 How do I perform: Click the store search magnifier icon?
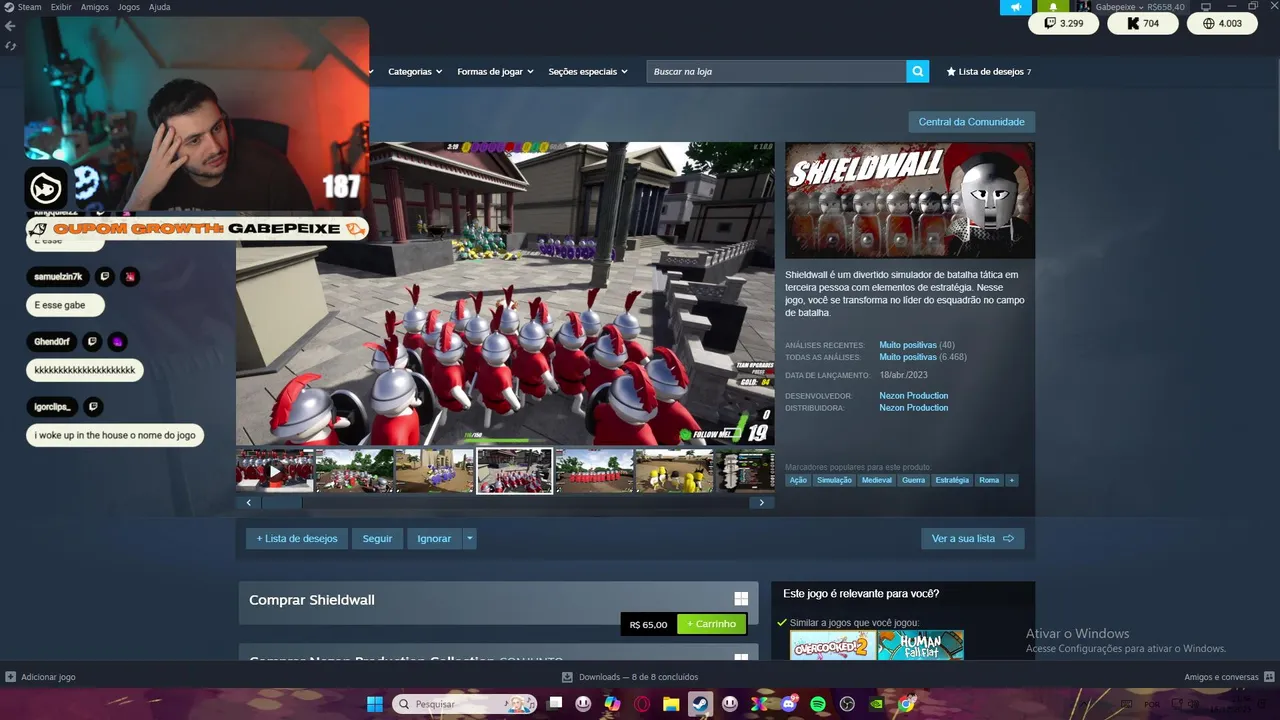pos(918,71)
